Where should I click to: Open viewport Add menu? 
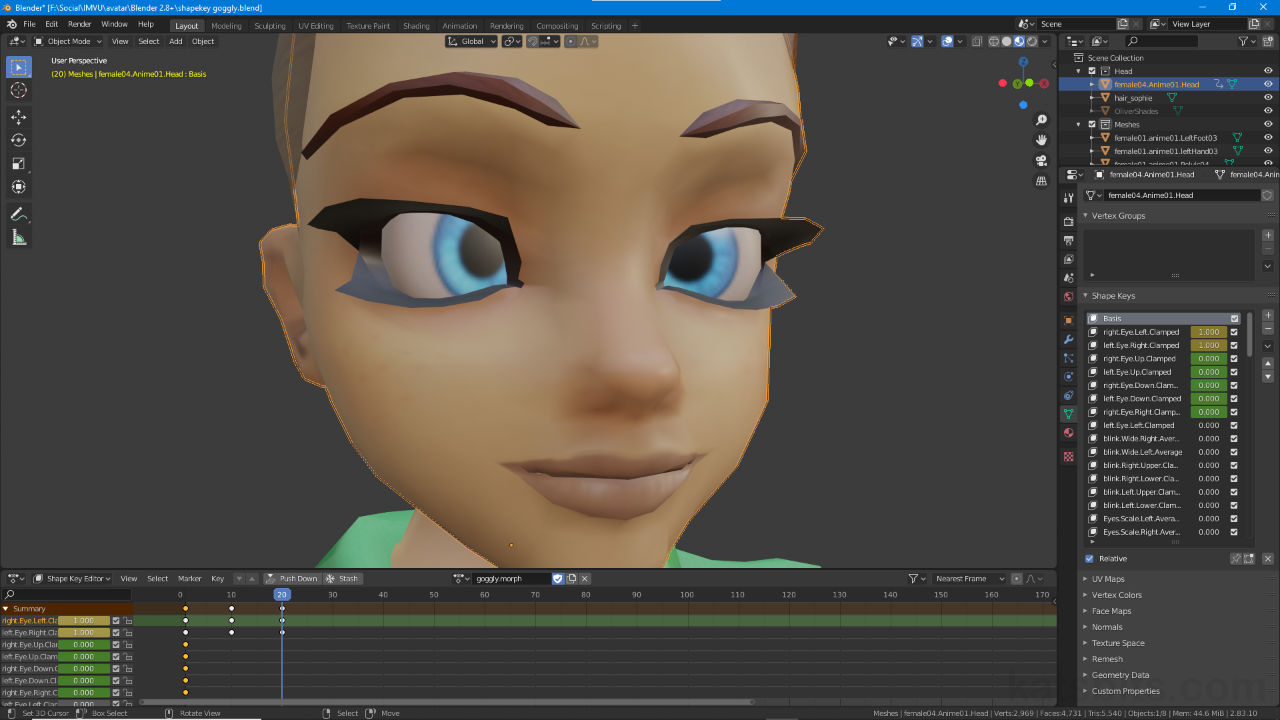click(x=175, y=41)
